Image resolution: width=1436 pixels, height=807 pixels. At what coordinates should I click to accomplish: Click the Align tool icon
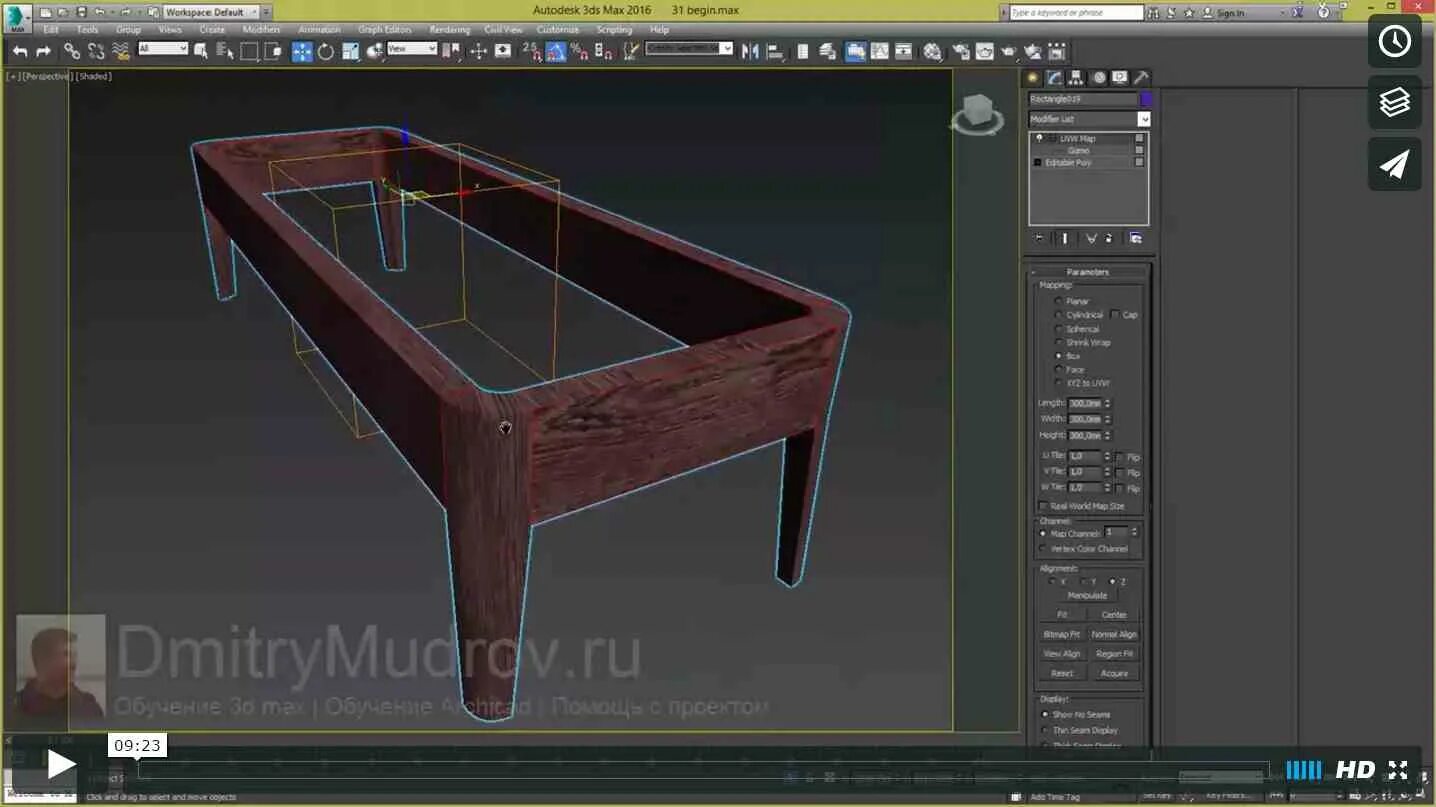tap(775, 51)
